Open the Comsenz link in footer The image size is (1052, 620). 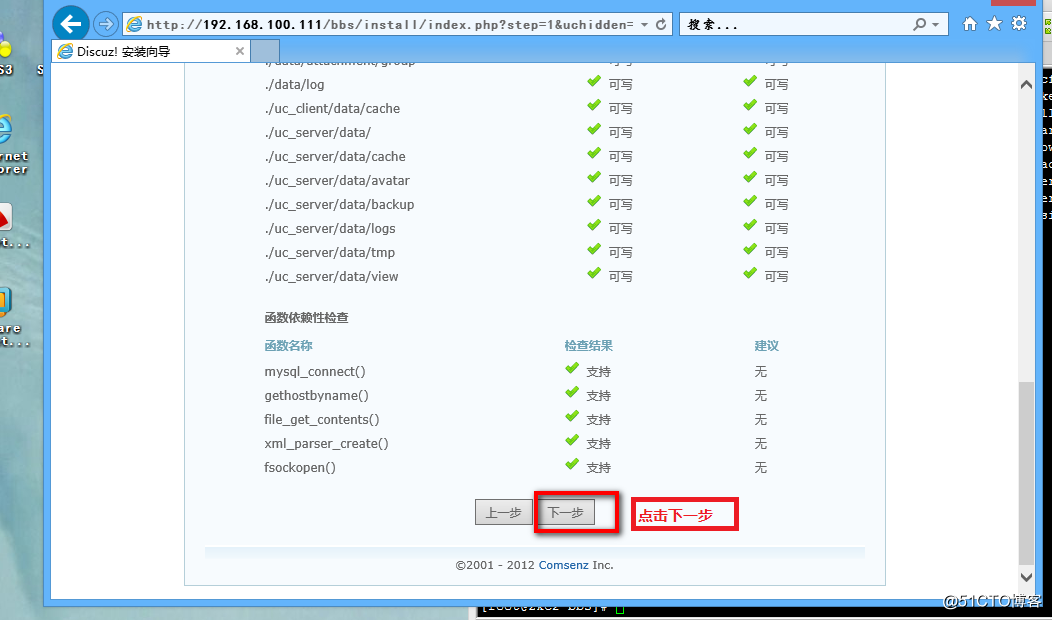(x=564, y=565)
